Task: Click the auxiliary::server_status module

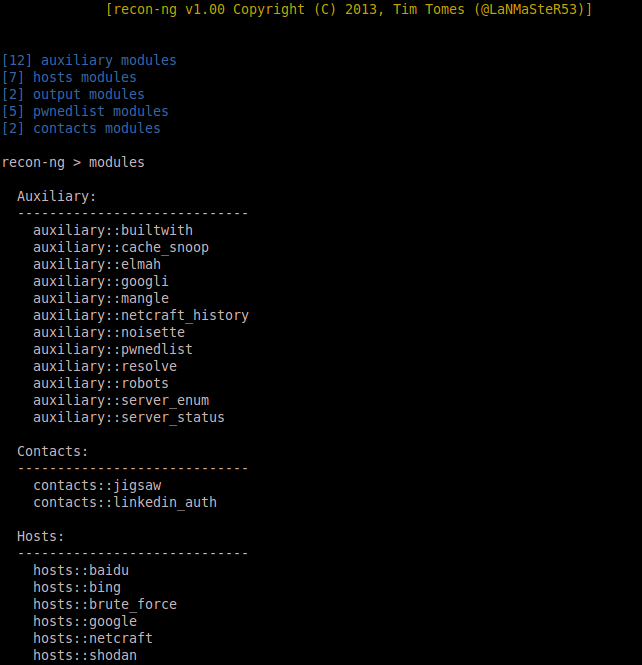Action: pyautogui.click(x=129, y=417)
